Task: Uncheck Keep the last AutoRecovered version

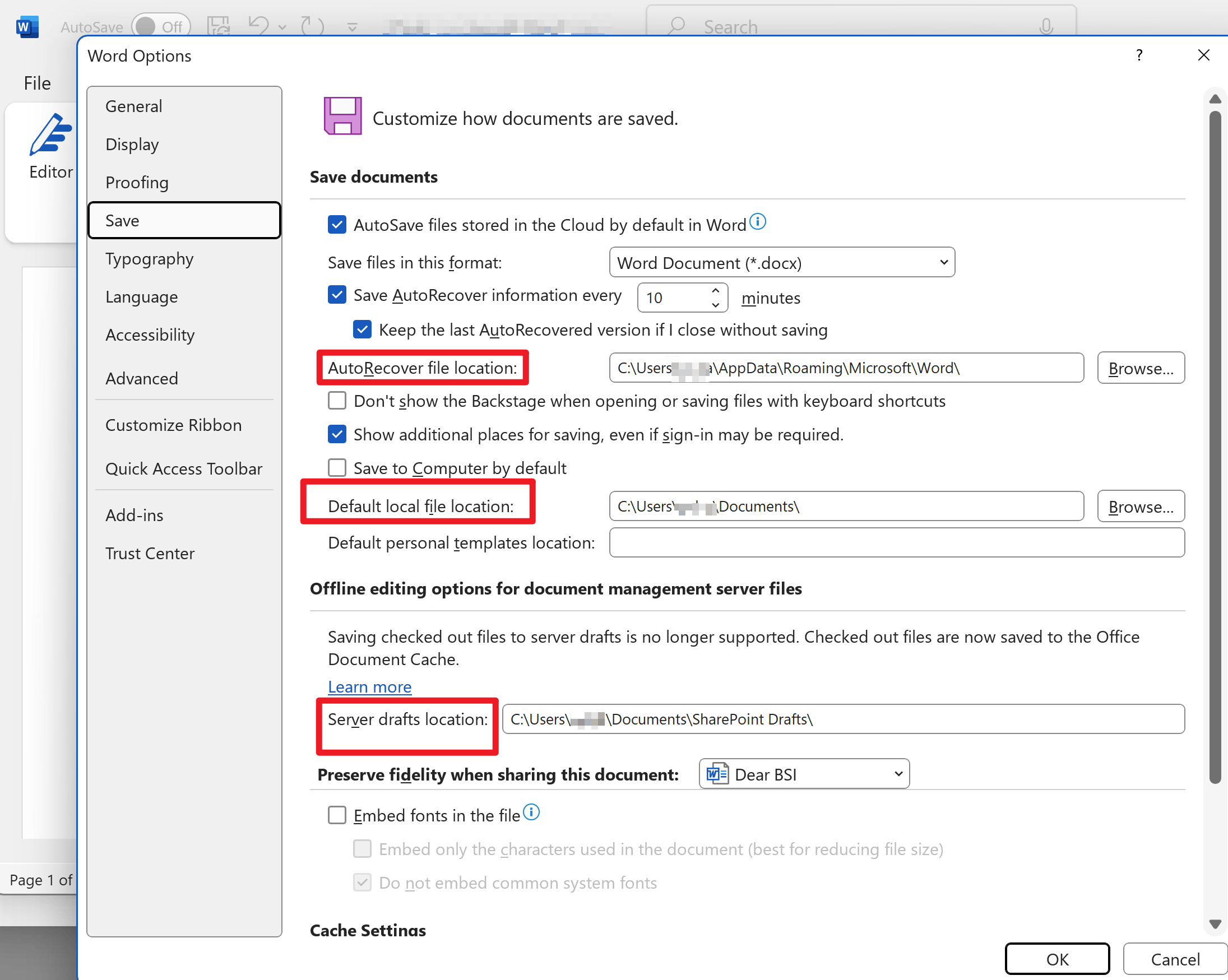Action: click(362, 329)
